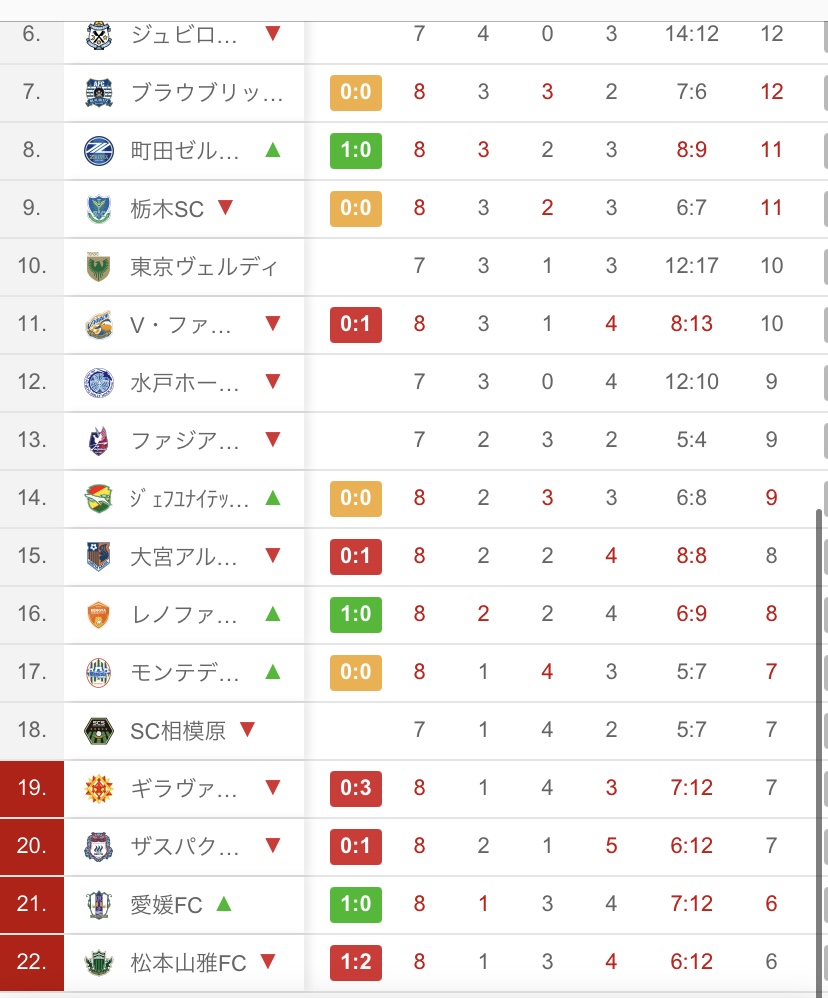Open the 東京ヴェルディ team name
Screen dimensions: 828x998
coord(204,267)
